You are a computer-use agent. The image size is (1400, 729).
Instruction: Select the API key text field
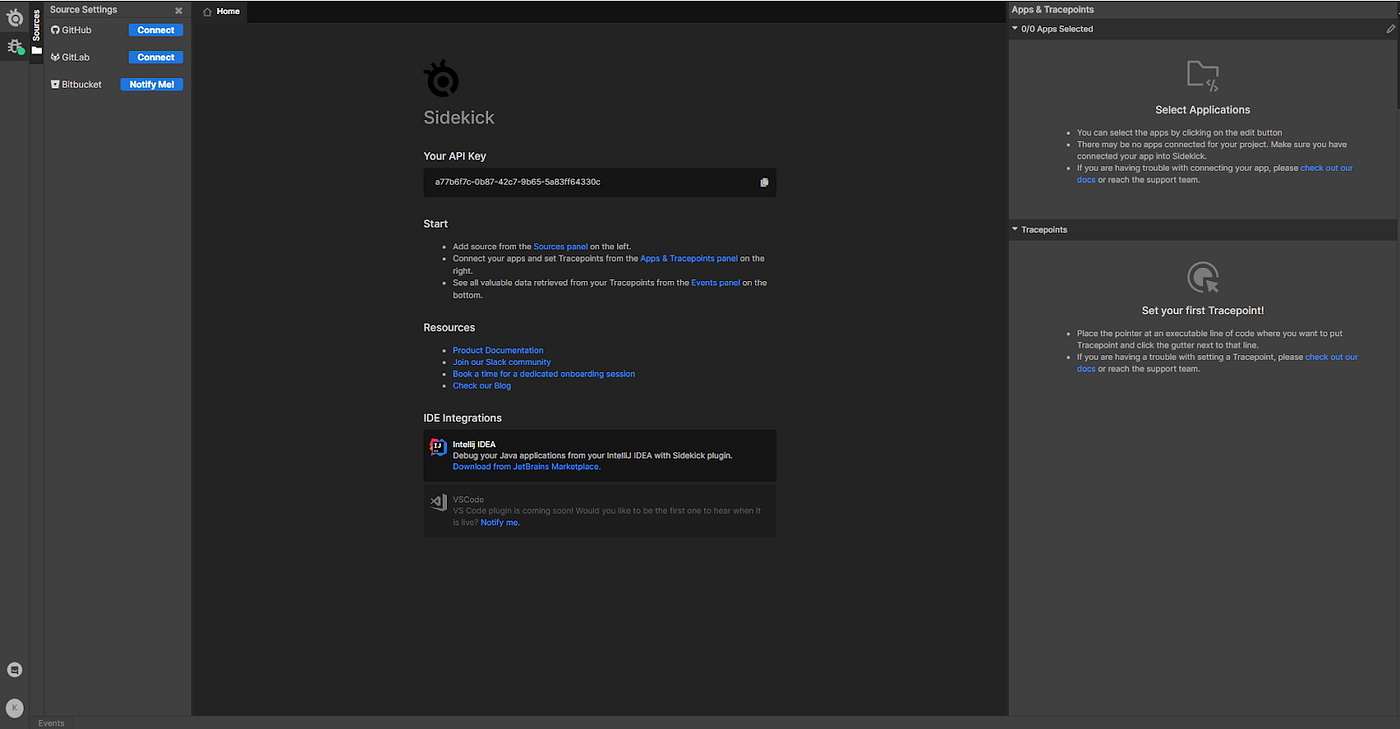pos(600,182)
